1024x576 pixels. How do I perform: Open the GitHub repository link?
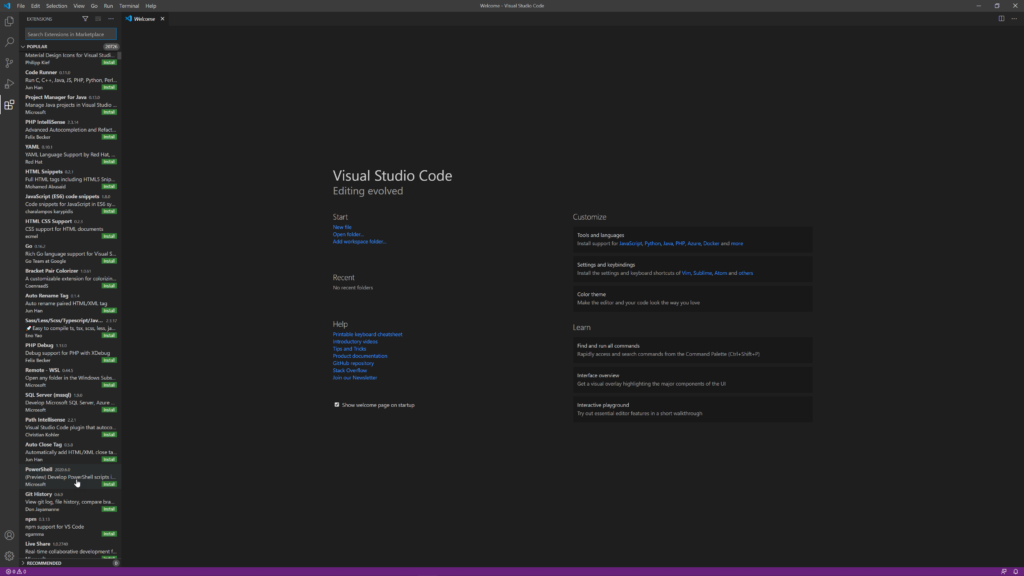click(x=353, y=363)
